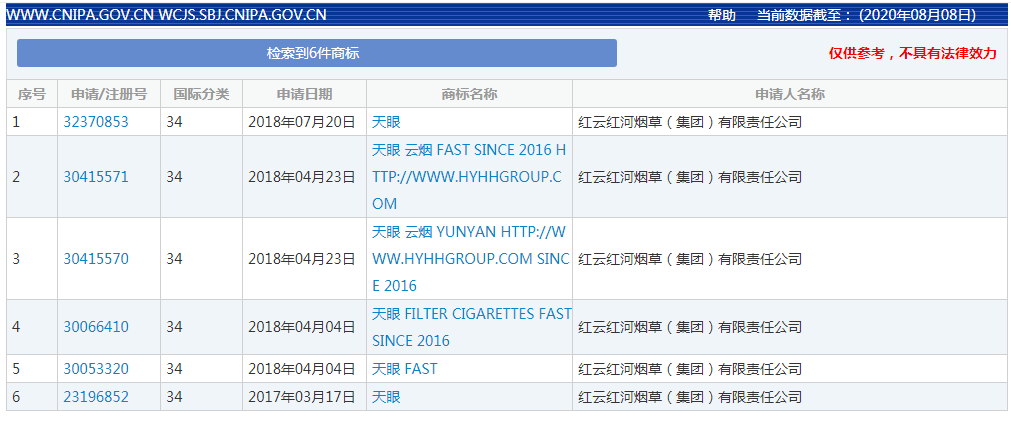The height and width of the screenshot is (422, 1011).
Task: Click the 检索到6件商标 result bar
Action: click(317, 53)
